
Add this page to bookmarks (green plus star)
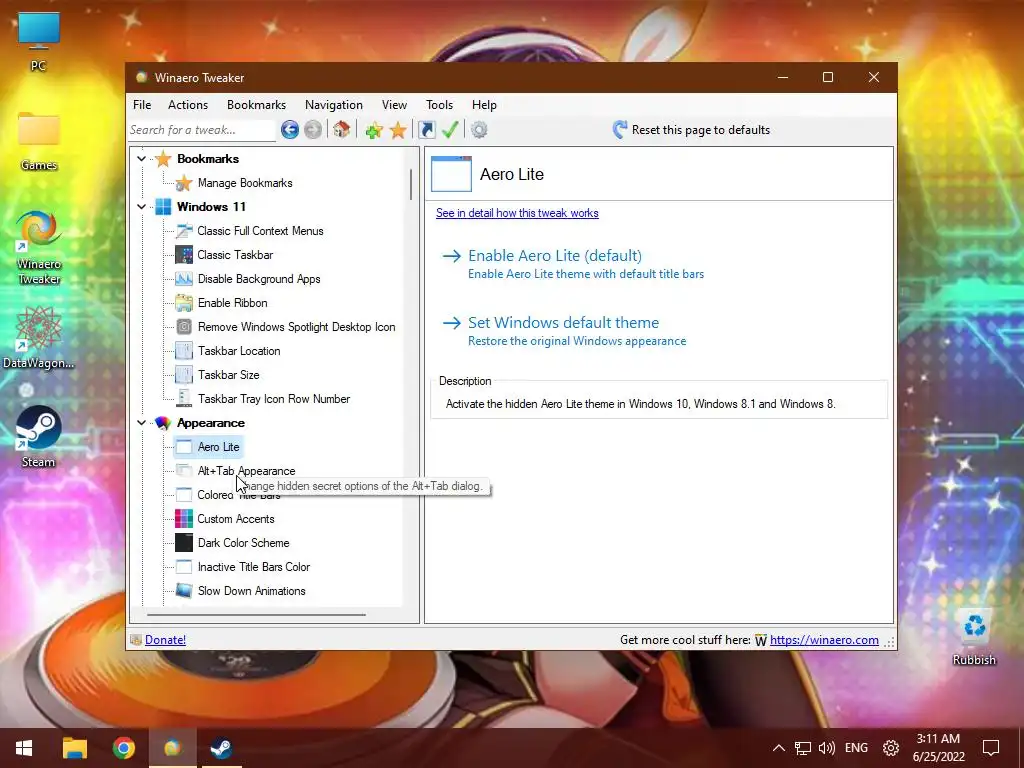coord(374,130)
